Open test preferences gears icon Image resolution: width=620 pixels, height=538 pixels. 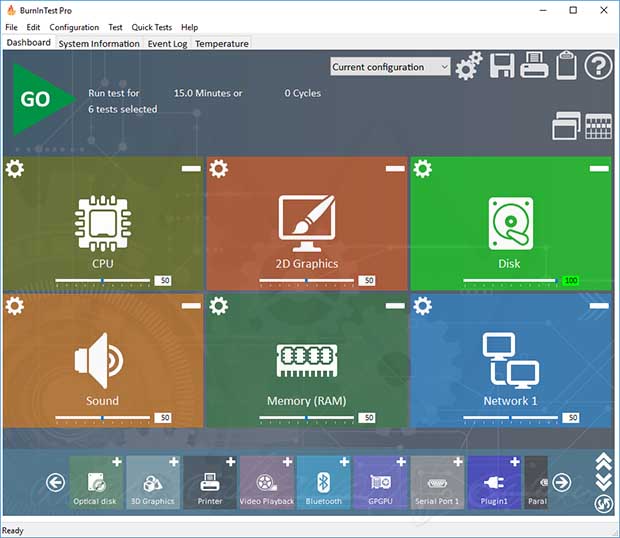point(469,67)
